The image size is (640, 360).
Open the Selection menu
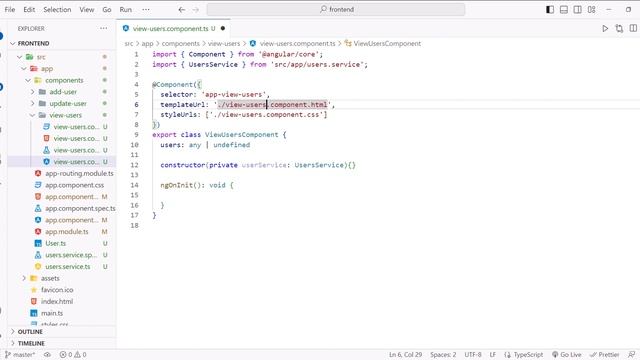[57, 9]
